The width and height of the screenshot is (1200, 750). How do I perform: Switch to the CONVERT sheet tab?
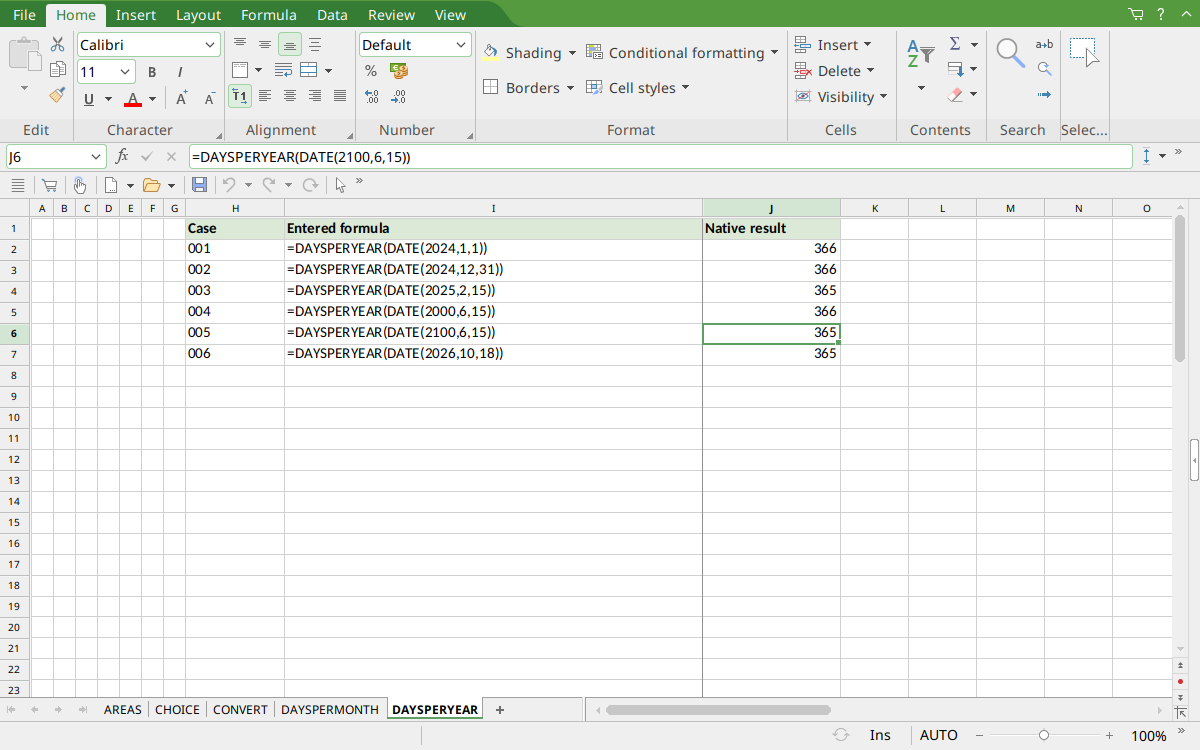tap(240, 709)
